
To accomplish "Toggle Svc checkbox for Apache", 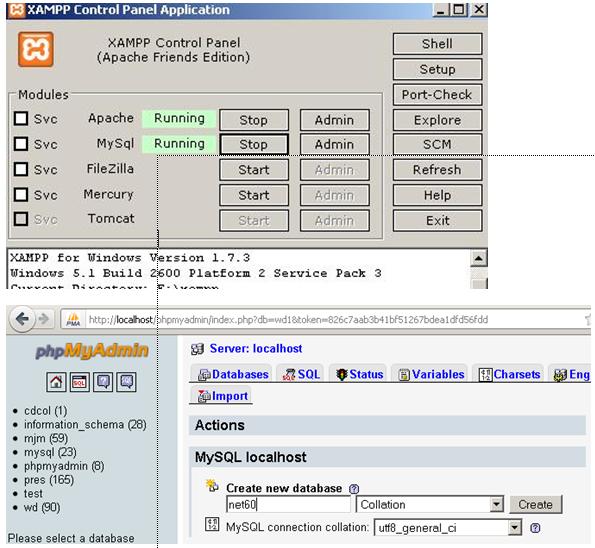I will 21,118.
